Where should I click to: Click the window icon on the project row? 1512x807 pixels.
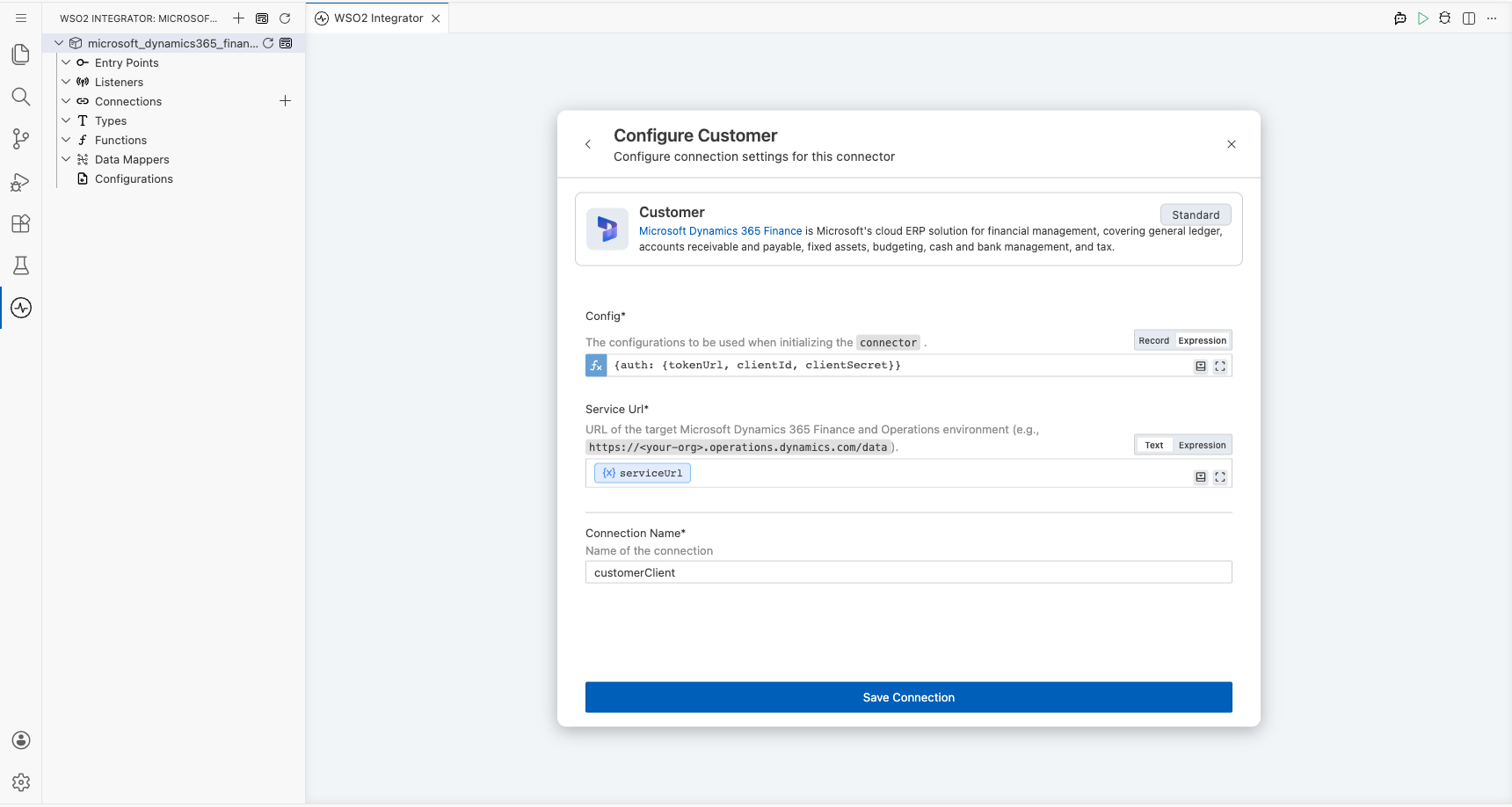286,43
